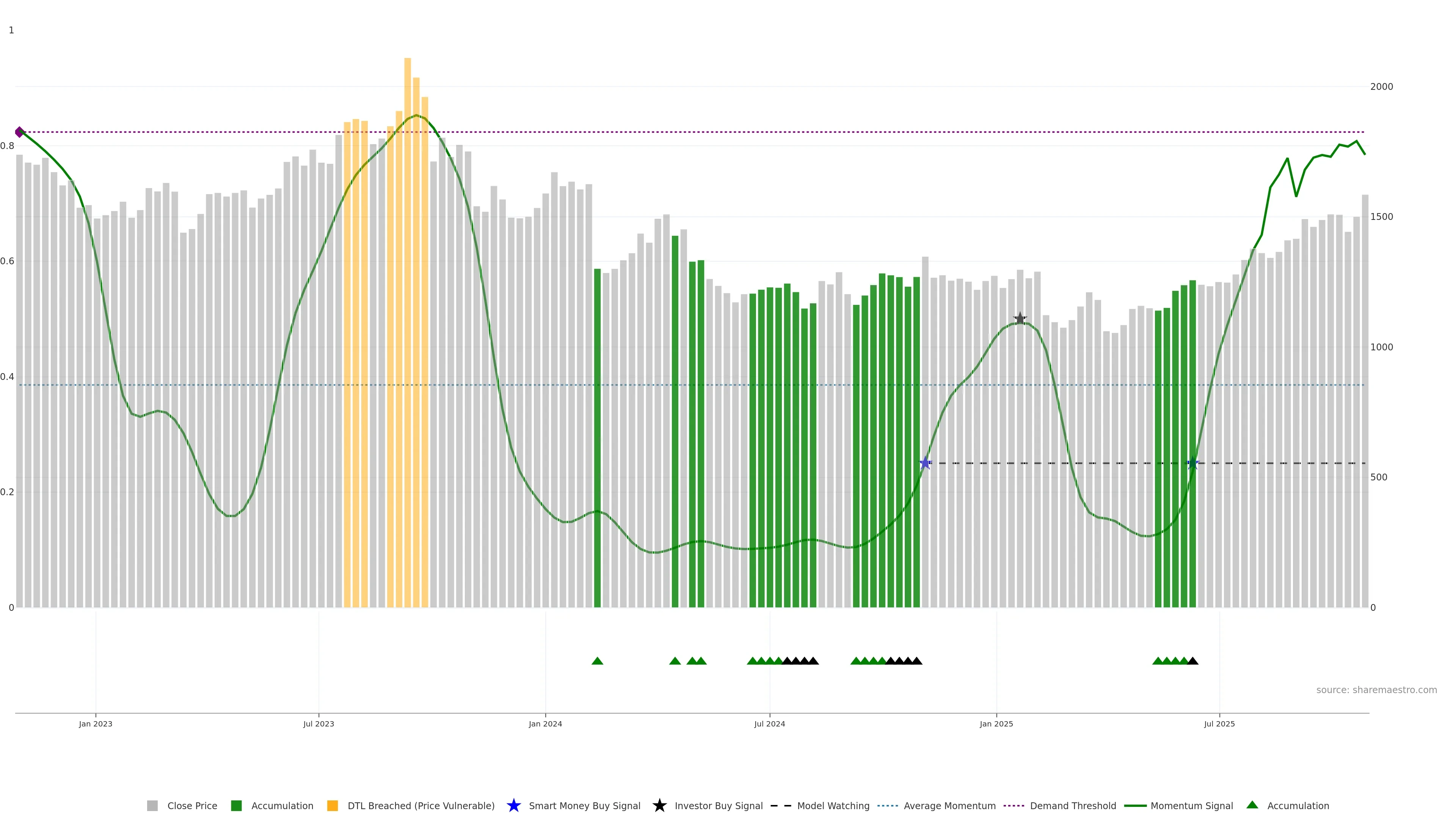Click the green Accumulation legend square
The height and width of the screenshot is (819, 1456).
point(236,805)
